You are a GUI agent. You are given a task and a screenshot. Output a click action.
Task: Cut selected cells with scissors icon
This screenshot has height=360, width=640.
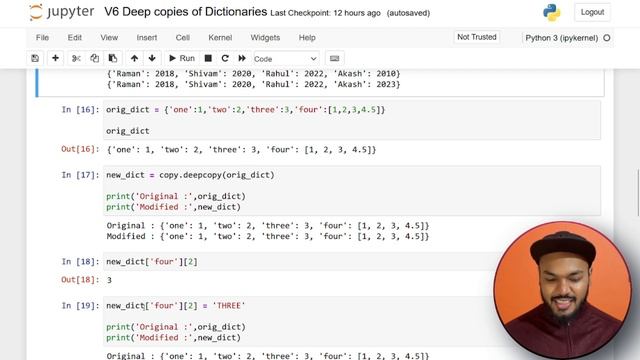(76, 58)
